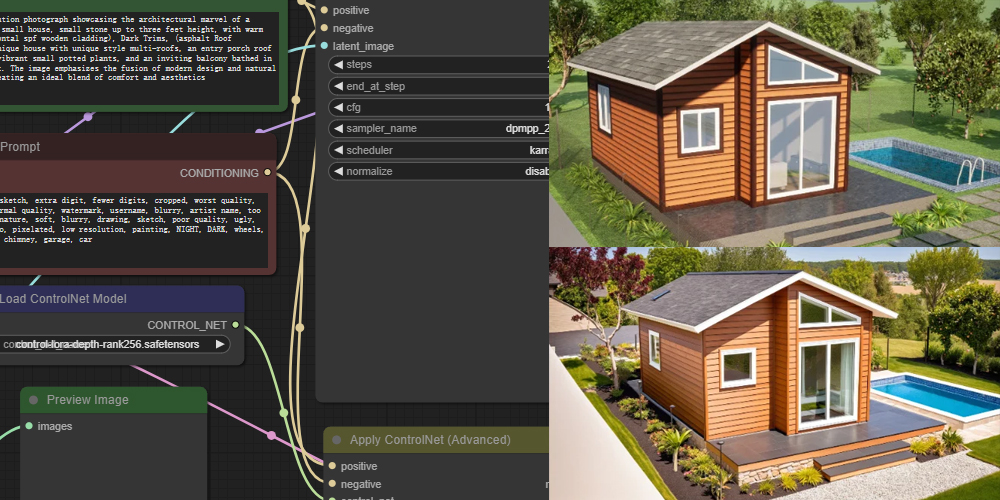Screen dimensions: 1000x500
Task: Click the pink link midpoint dot
Action: click(x=271, y=435)
